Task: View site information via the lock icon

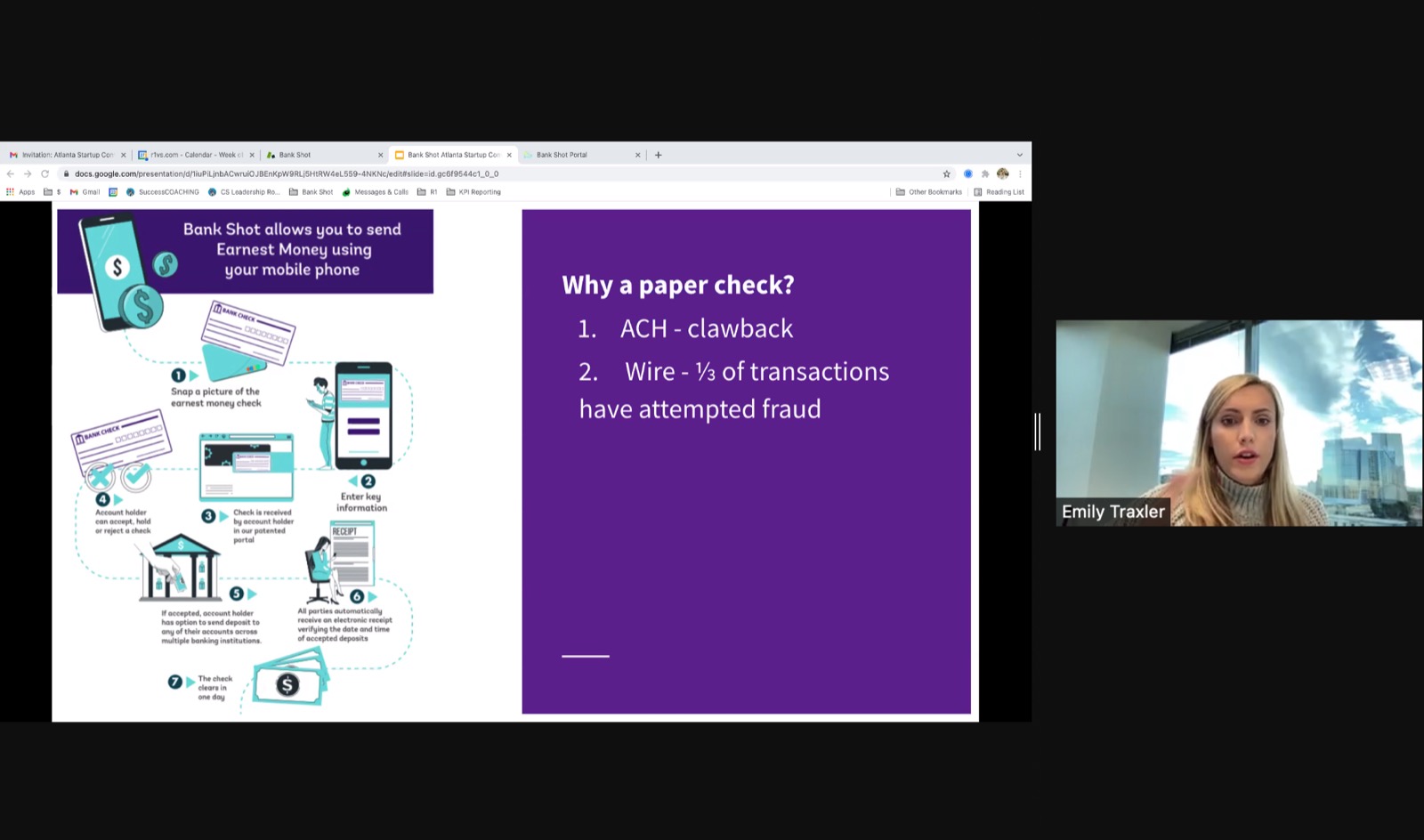Action: [x=67, y=174]
